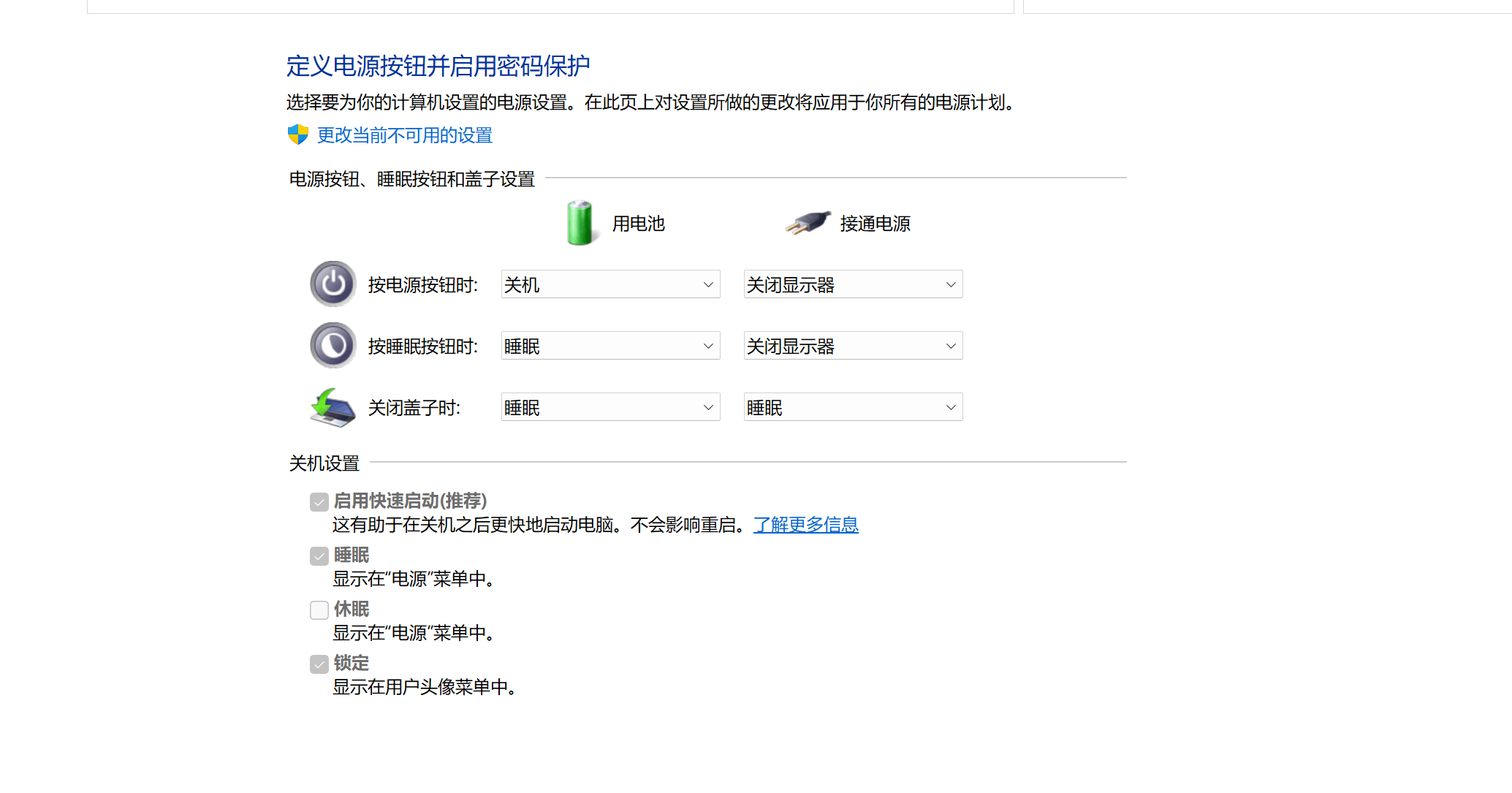Toggle the Sleep (睡眠) power menu checkbox
1512x793 pixels.
click(319, 556)
